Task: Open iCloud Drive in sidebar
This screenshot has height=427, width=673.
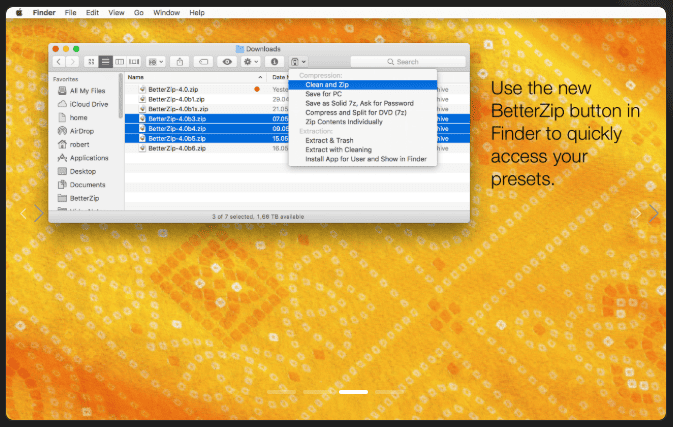Action: 83,104
